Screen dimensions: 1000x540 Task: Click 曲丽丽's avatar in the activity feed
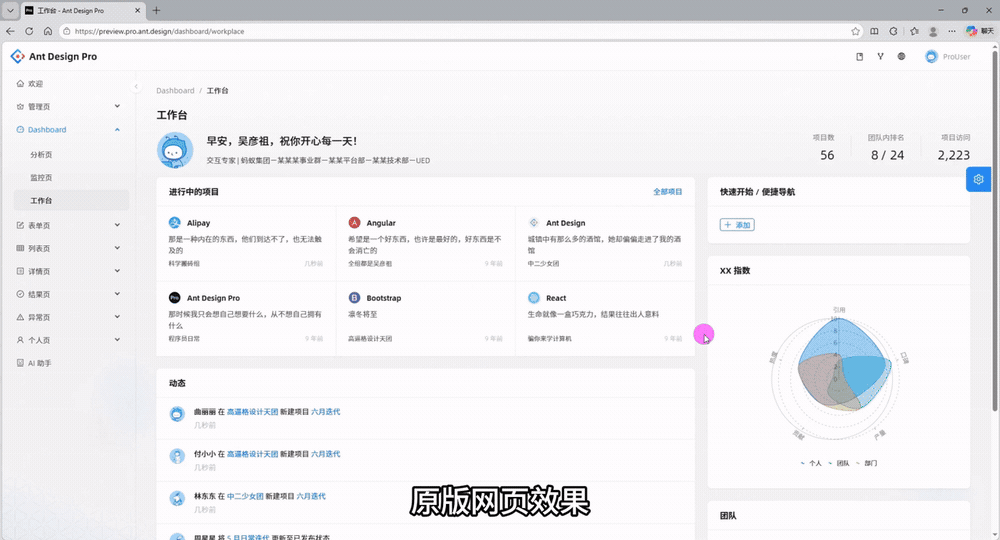click(x=177, y=414)
